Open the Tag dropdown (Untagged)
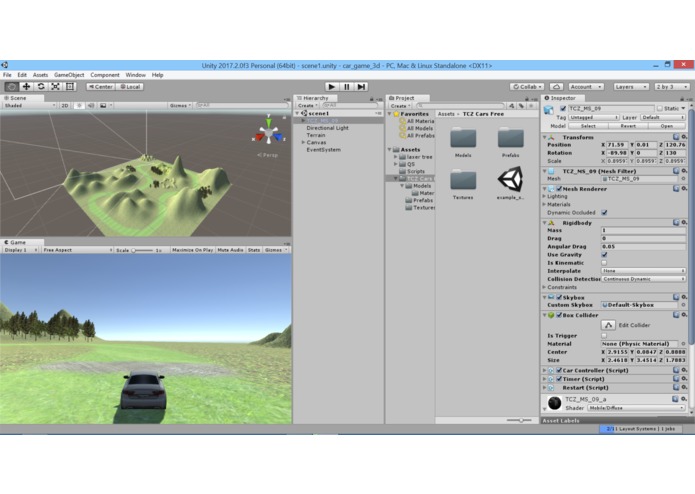The image size is (695, 494). point(593,117)
